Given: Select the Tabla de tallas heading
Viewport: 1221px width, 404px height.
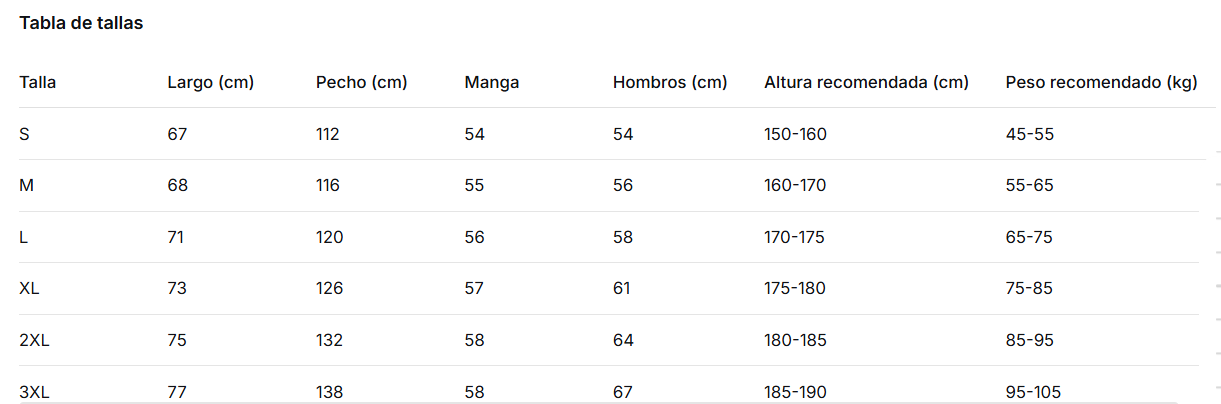Looking at the screenshot, I should pyautogui.click(x=81, y=23).
